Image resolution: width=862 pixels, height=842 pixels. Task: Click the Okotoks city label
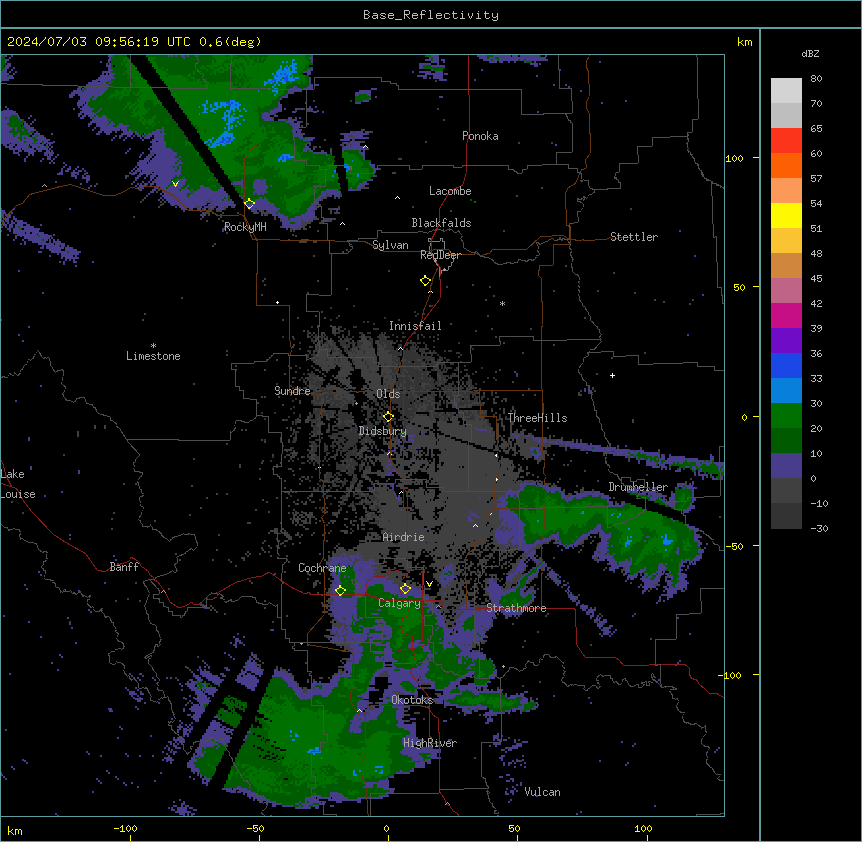click(412, 700)
